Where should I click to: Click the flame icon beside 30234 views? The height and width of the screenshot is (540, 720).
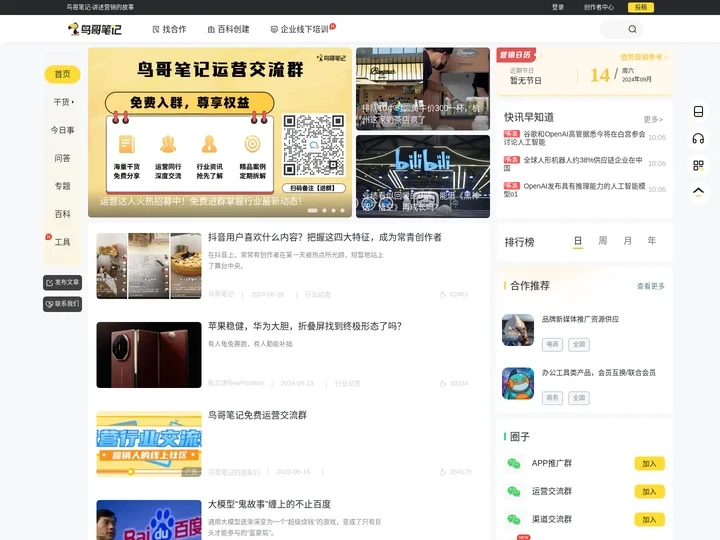click(443, 383)
